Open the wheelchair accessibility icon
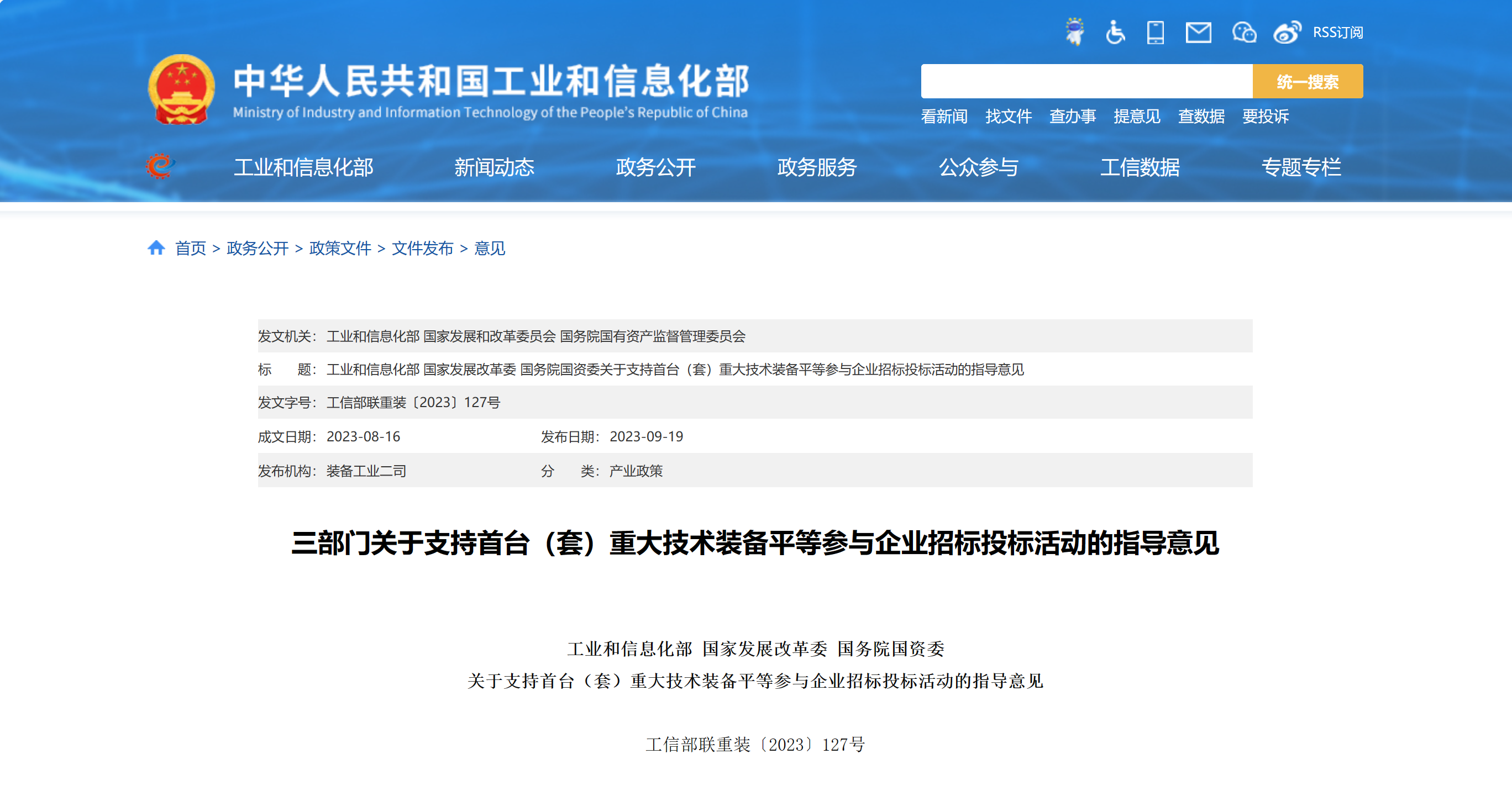 tap(1115, 32)
